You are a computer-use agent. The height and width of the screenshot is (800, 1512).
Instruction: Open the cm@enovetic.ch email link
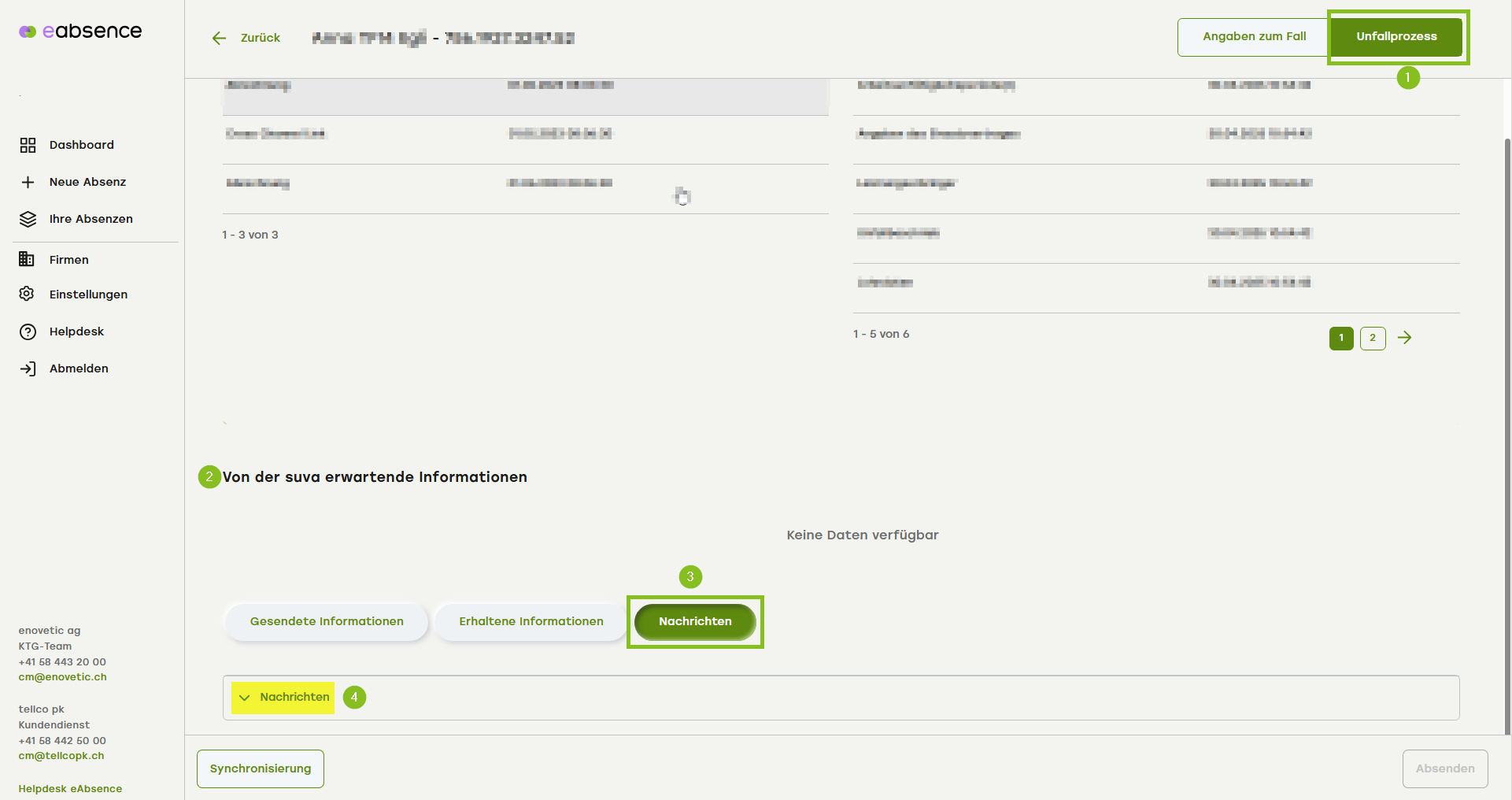[x=62, y=677]
